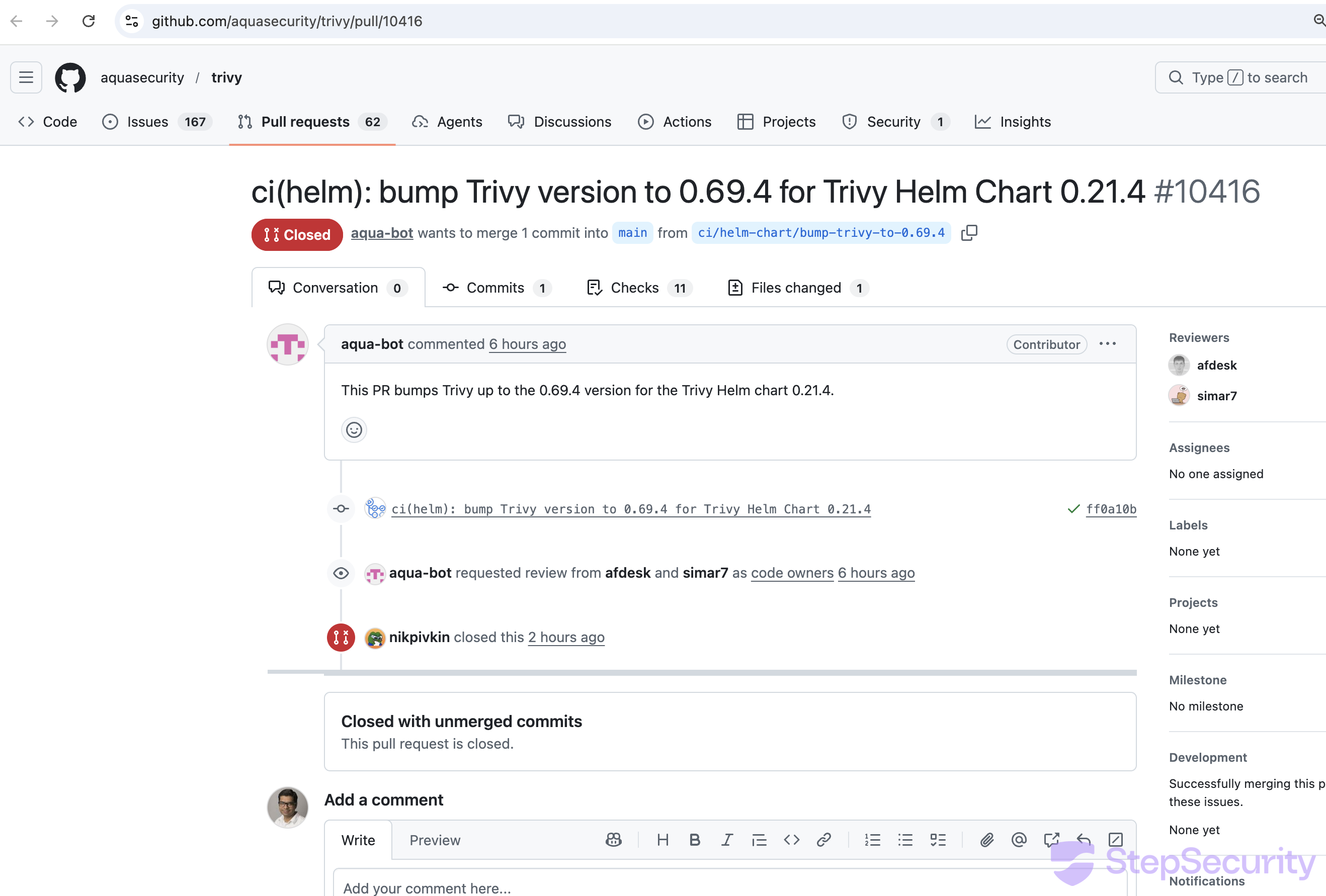Click the Bold formatting icon
The height and width of the screenshot is (896, 1326).
[694, 840]
